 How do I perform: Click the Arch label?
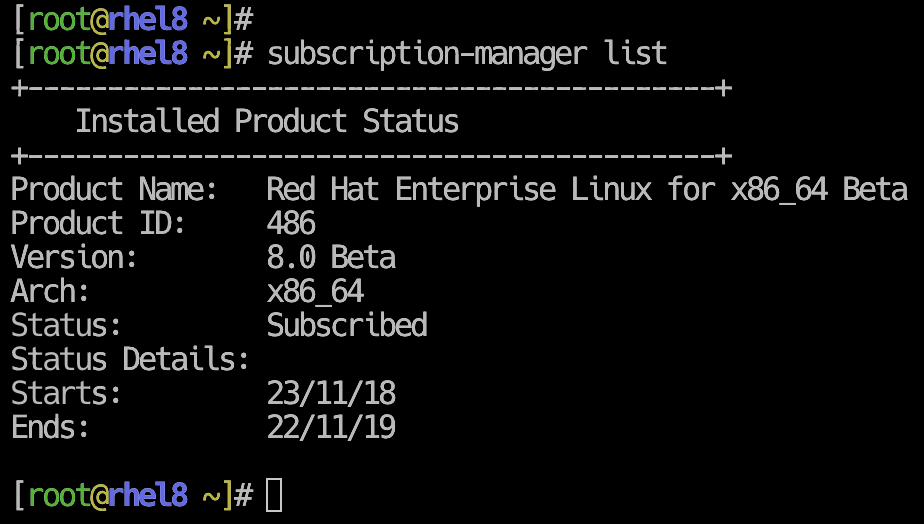(x=50, y=291)
